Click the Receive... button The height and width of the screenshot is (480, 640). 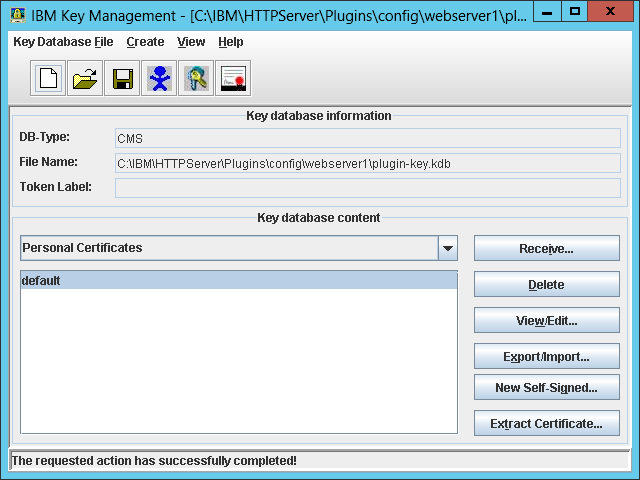(x=546, y=248)
